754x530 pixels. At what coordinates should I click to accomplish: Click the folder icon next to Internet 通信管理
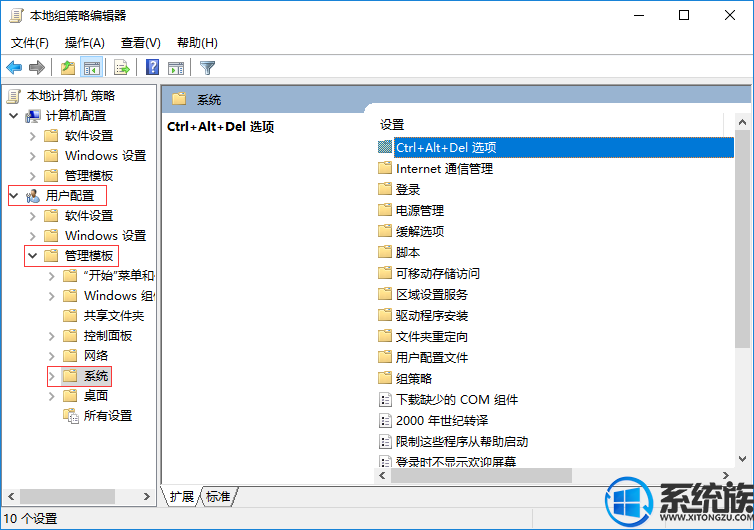coord(385,168)
